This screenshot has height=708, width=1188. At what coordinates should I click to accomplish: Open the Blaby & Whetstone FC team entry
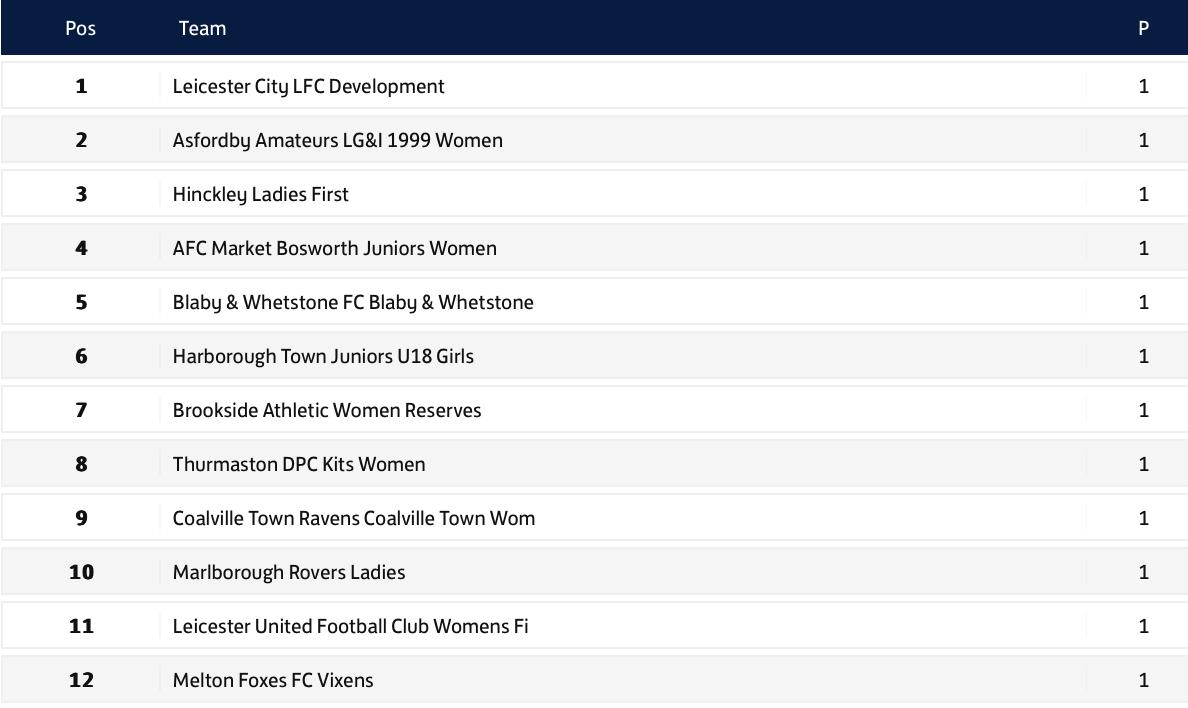(x=353, y=302)
